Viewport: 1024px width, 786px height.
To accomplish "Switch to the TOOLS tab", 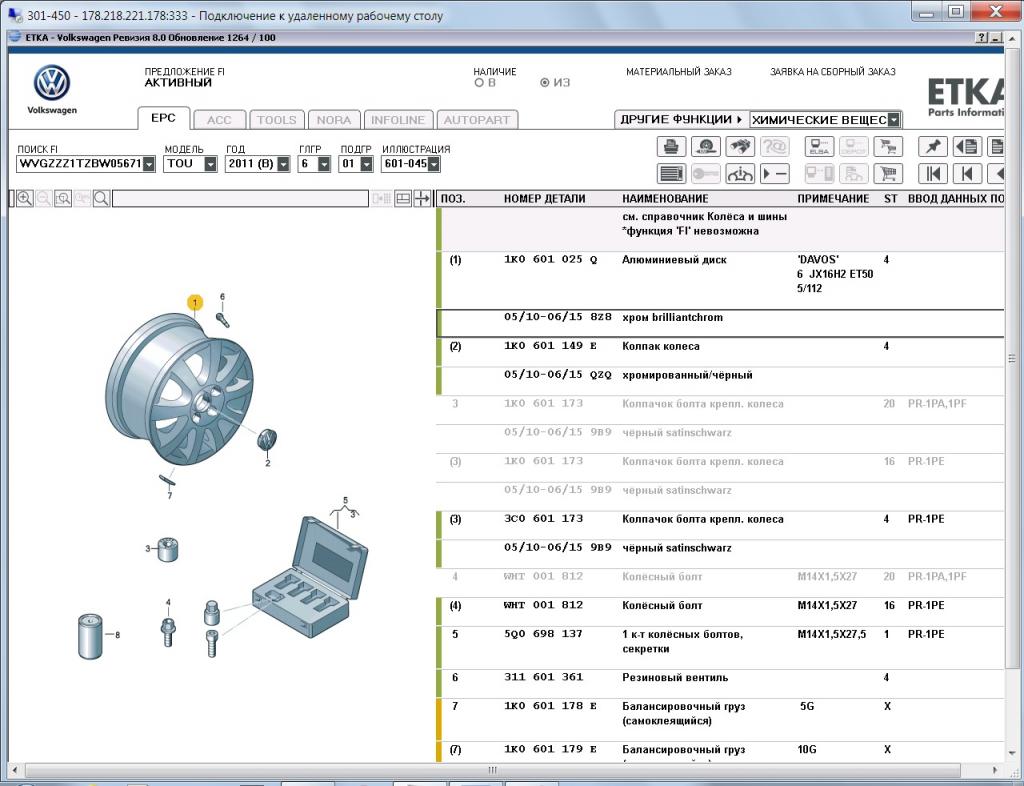I will tap(276, 119).
